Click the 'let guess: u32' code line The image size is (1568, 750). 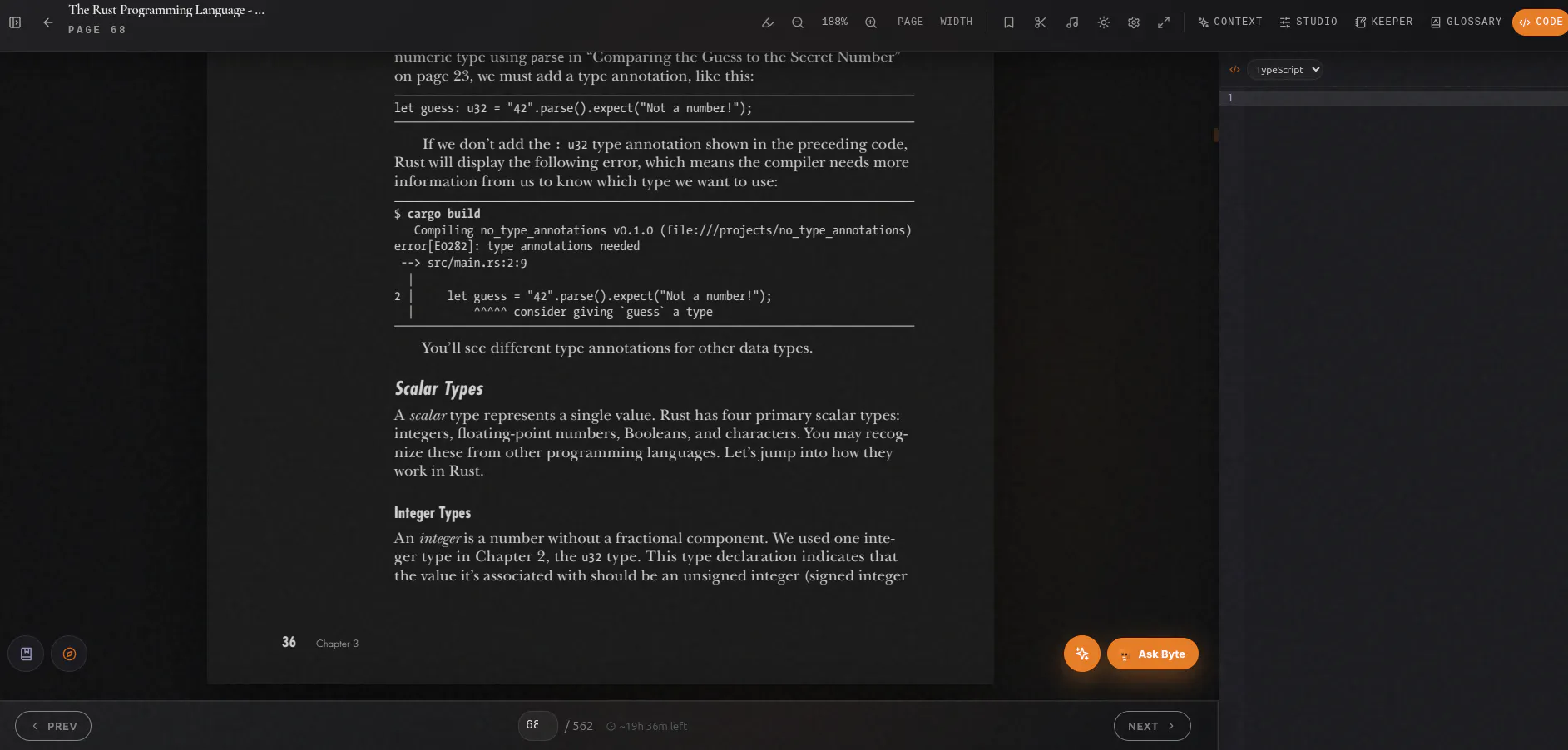pyautogui.click(x=573, y=108)
